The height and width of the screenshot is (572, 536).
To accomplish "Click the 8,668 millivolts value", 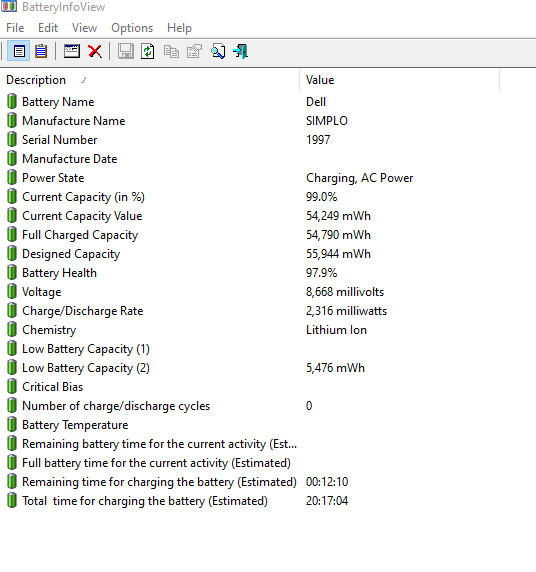I will [x=345, y=292].
